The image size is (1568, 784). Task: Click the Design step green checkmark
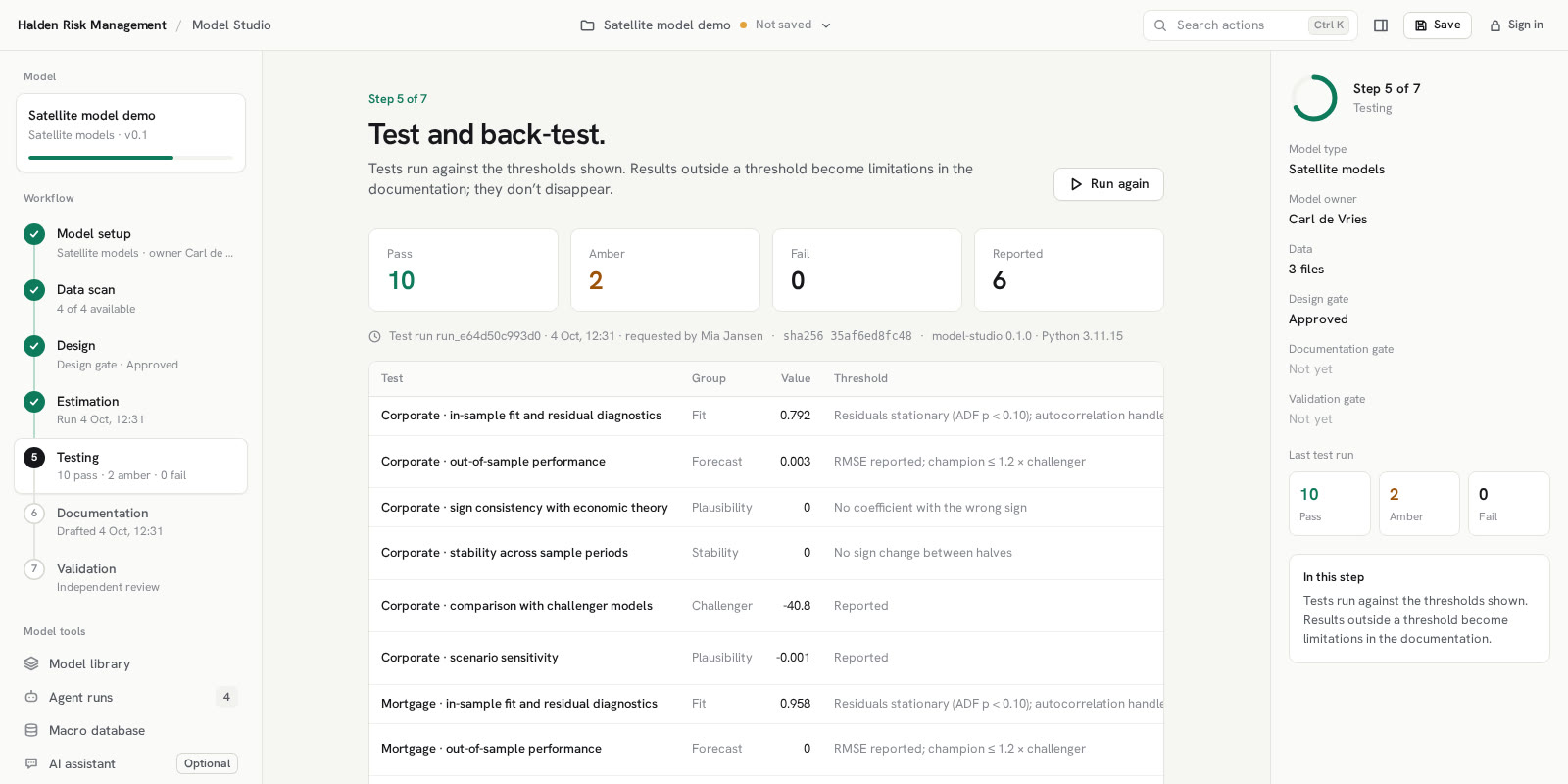(x=34, y=346)
